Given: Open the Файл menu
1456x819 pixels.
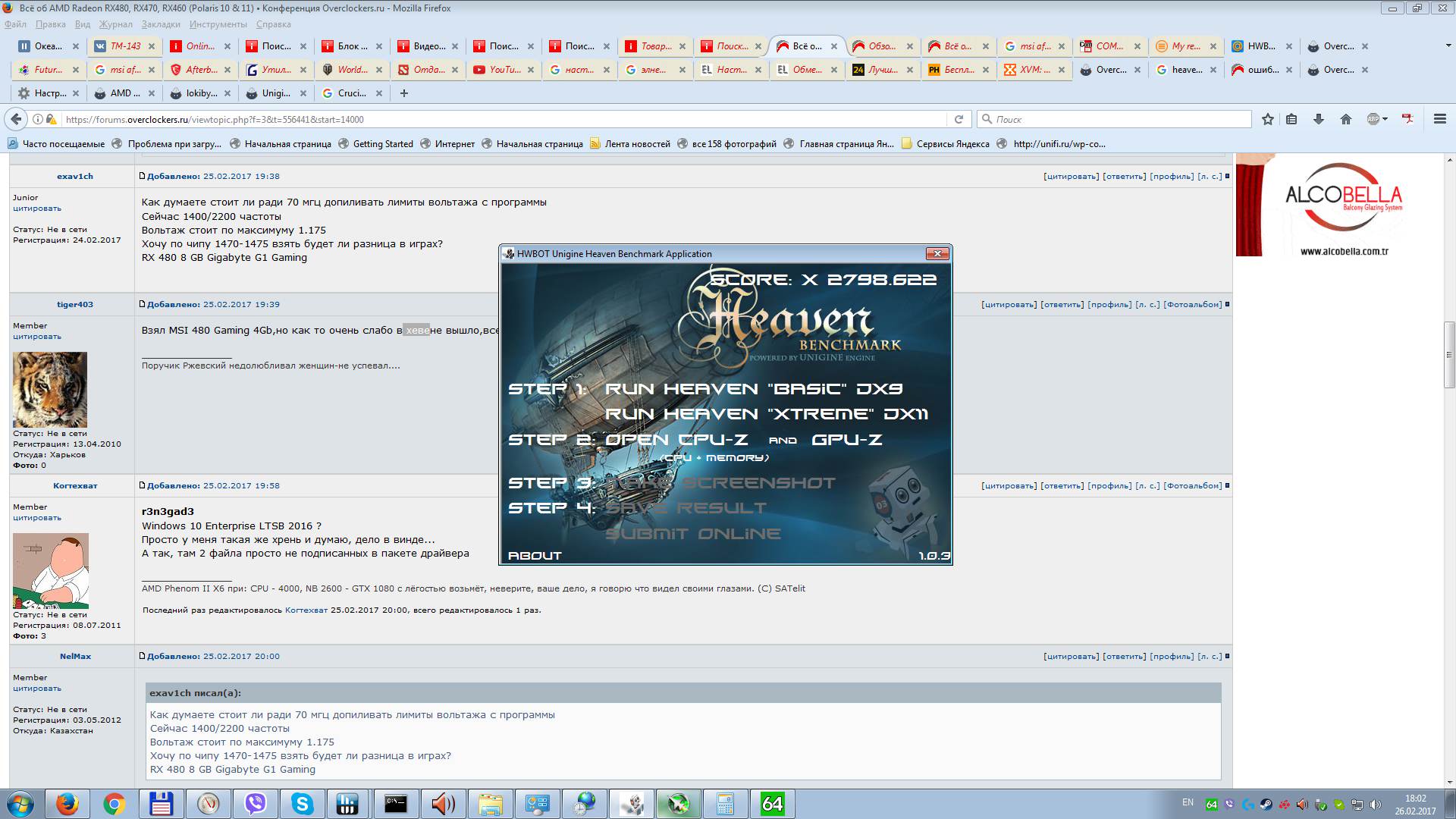Looking at the screenshot, I should pos(15,24).
